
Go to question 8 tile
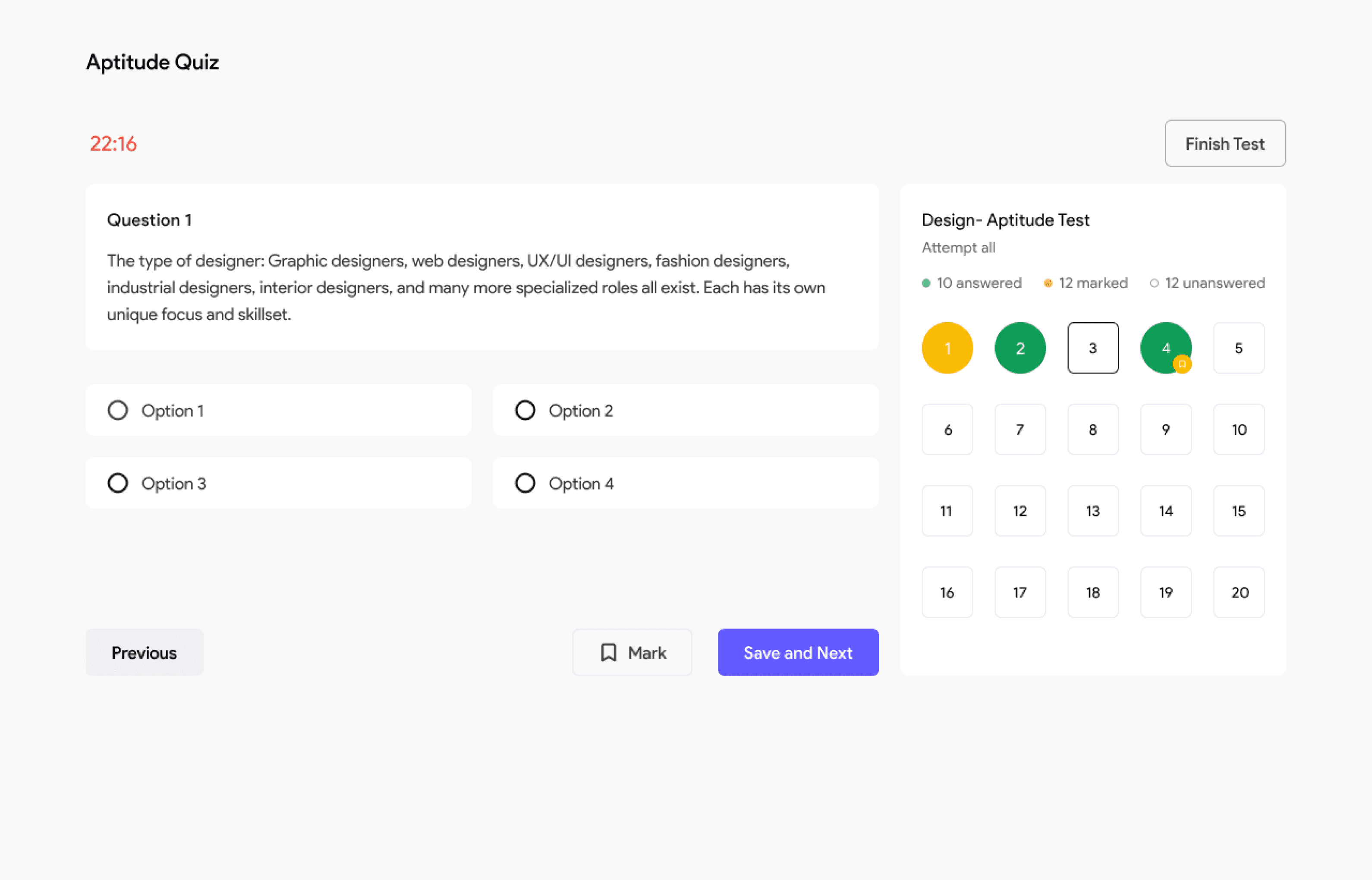tap(1092, 430)
